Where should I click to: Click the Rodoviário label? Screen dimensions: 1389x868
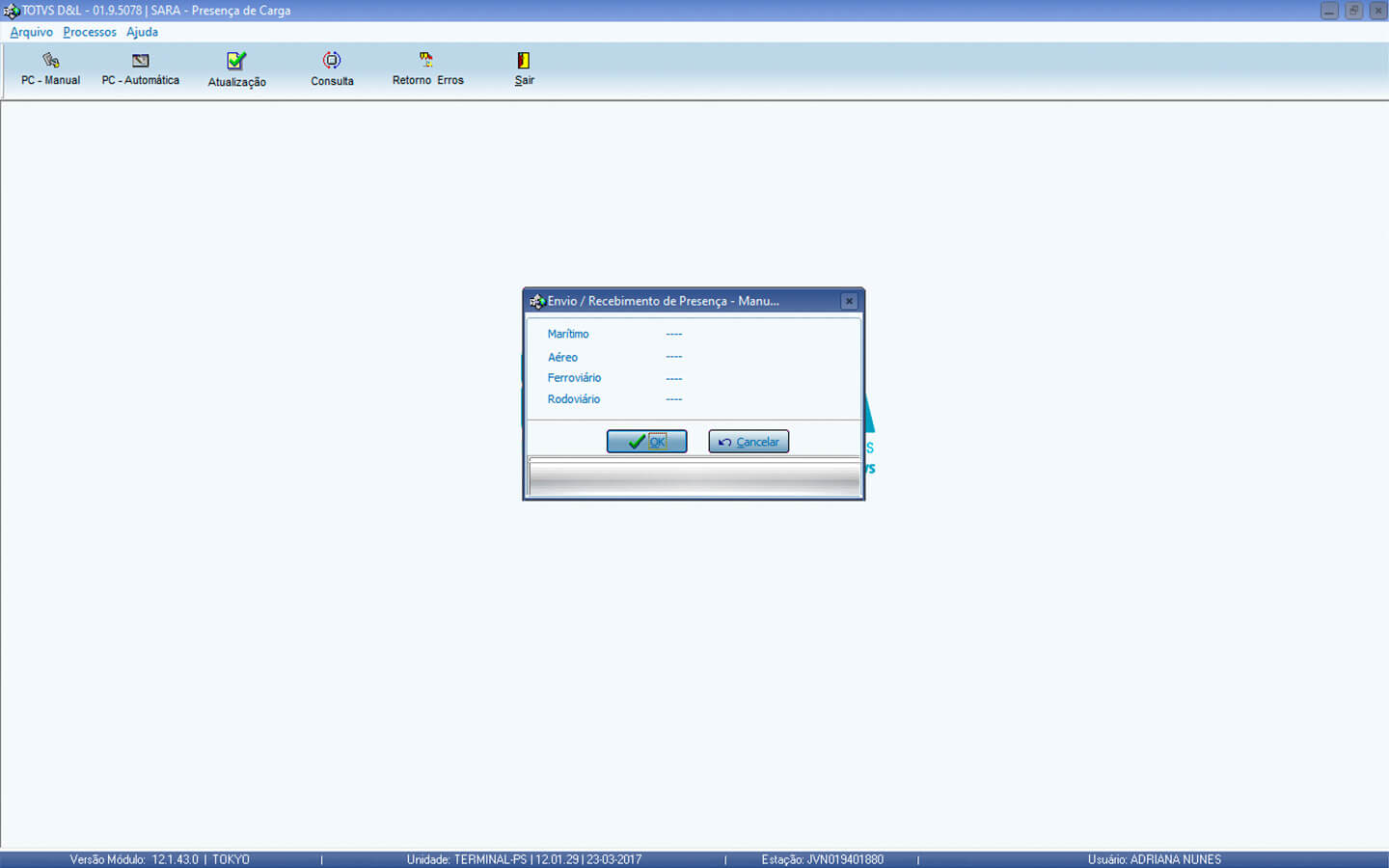(574, 399)
